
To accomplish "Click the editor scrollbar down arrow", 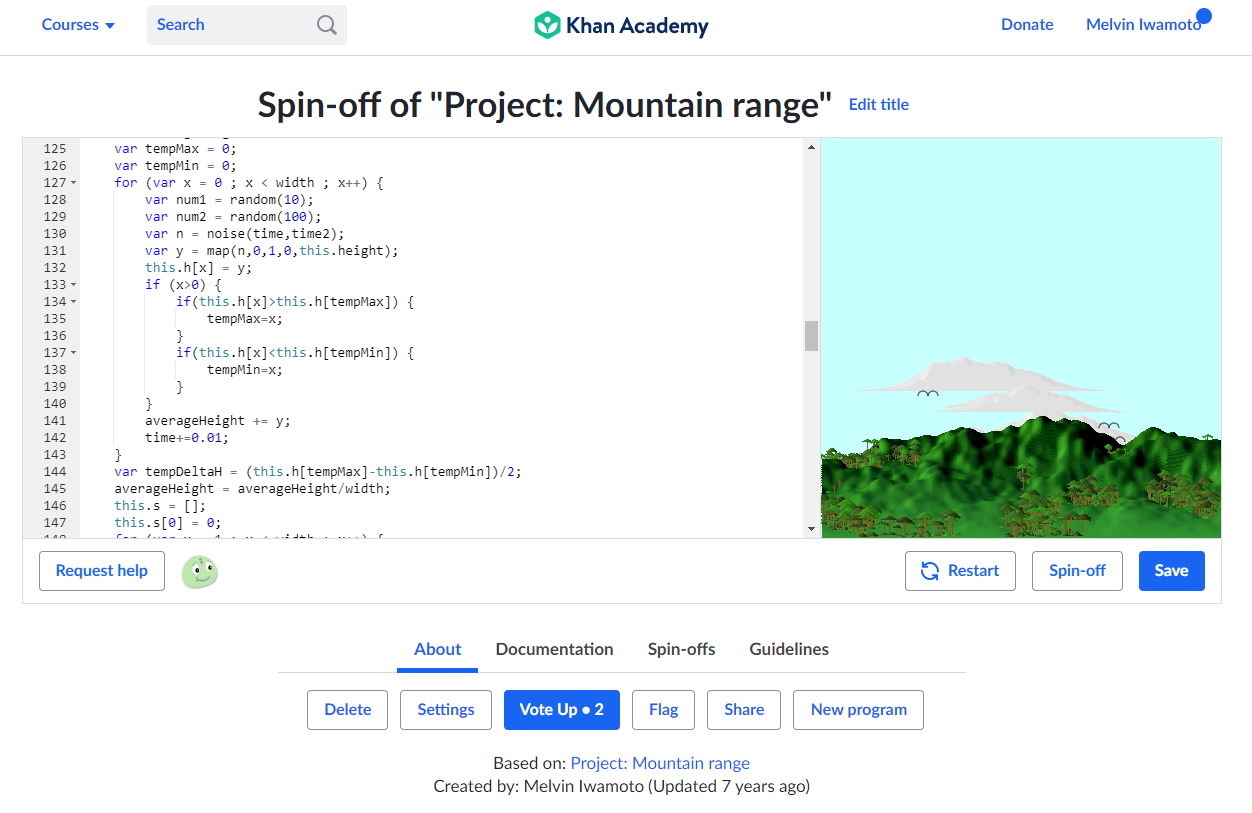I will (x=811, y=529).
